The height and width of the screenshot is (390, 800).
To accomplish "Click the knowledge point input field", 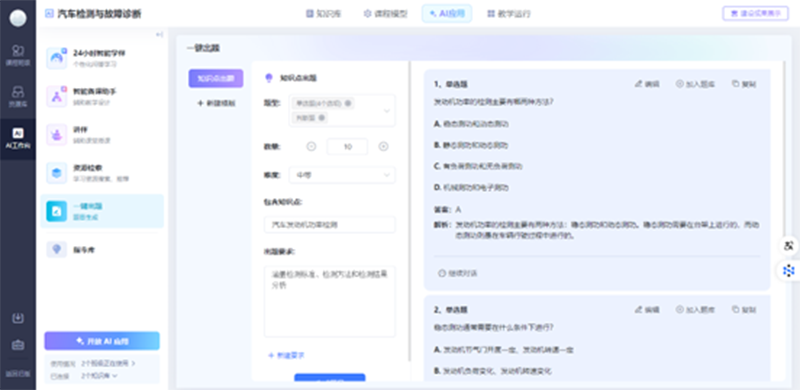I will point(330,225).
